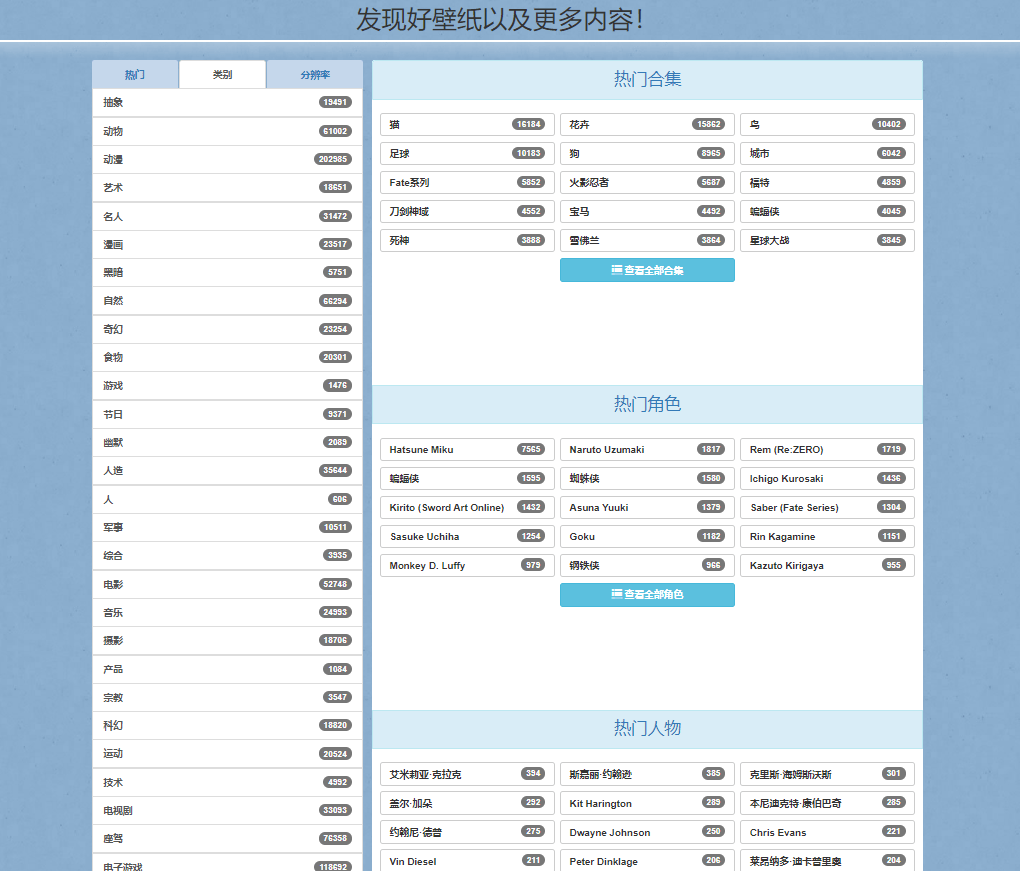This screenshot has width=1020, height=871.
Task: Open the 艺术 category
Action: [227, 187]
